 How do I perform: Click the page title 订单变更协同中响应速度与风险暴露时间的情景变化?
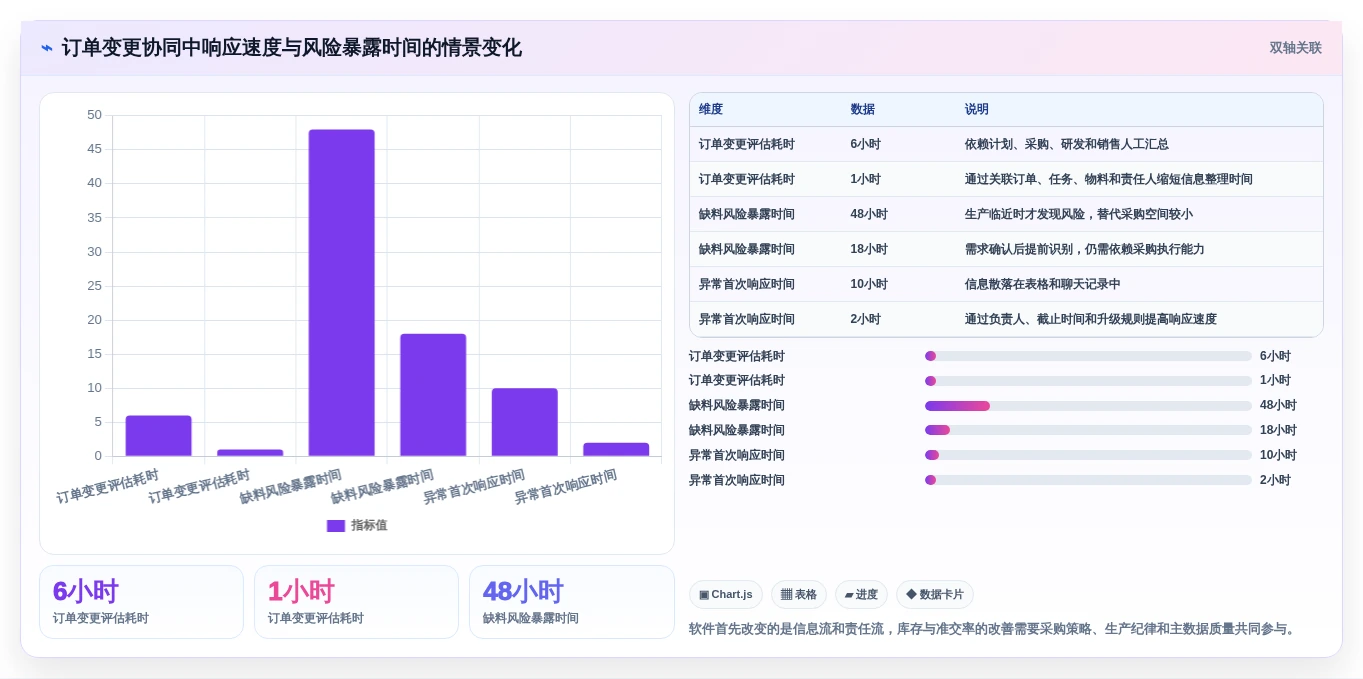[x=292, y=48]
